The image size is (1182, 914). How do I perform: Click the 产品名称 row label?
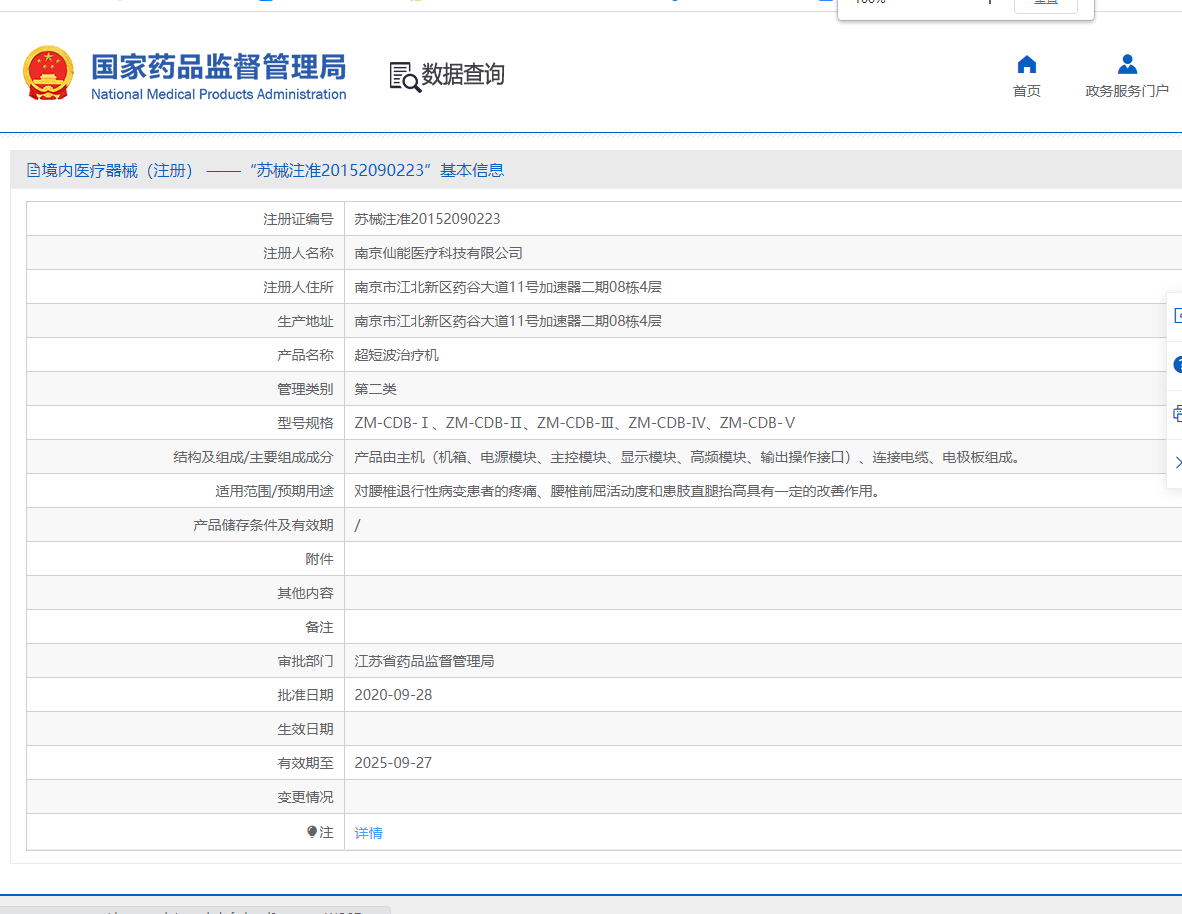(x=305, y=355)
